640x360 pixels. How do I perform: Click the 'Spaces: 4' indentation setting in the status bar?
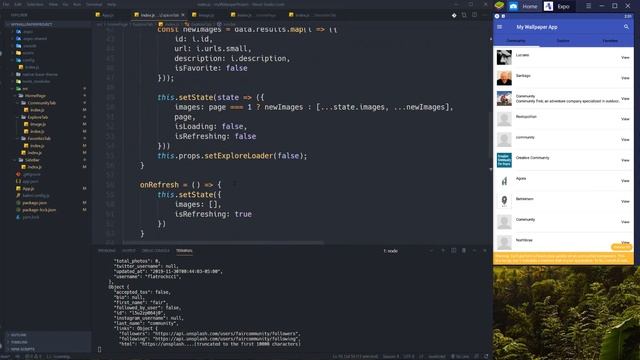tap(391, 356)
